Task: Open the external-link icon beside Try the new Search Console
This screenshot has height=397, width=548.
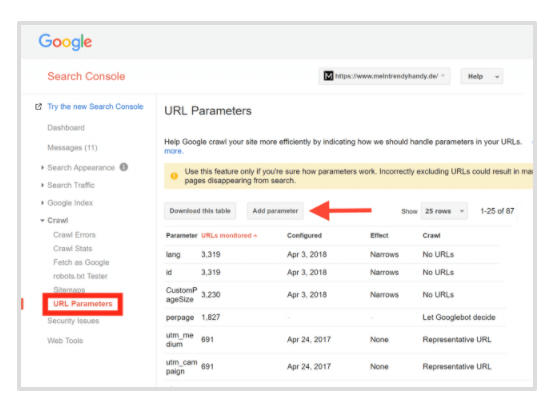Action: 38,107
